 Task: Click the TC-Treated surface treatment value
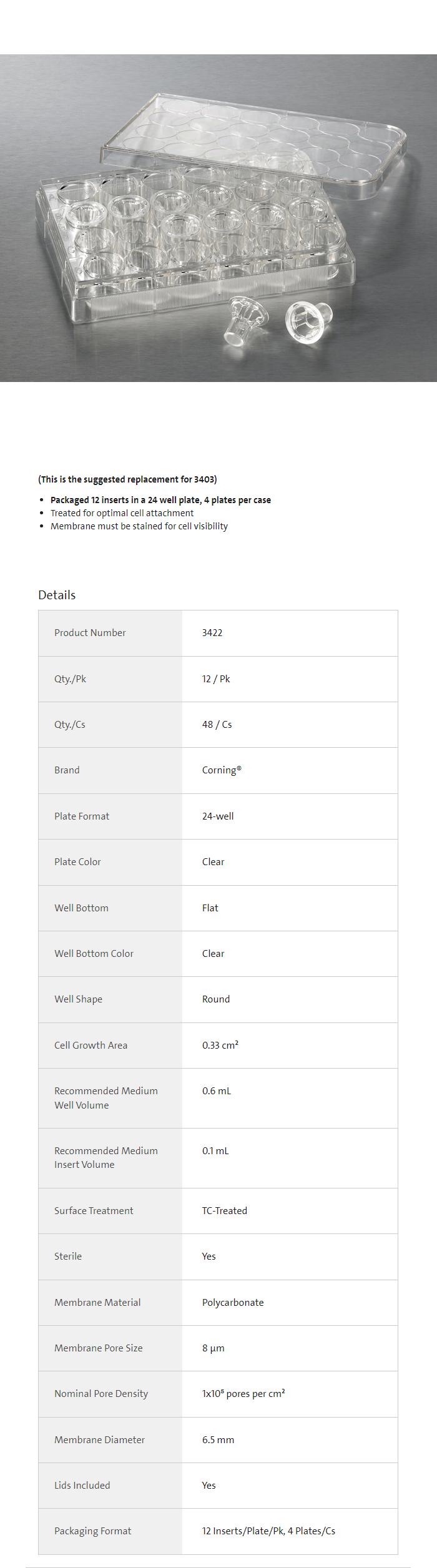click(x=225, y=1210)
